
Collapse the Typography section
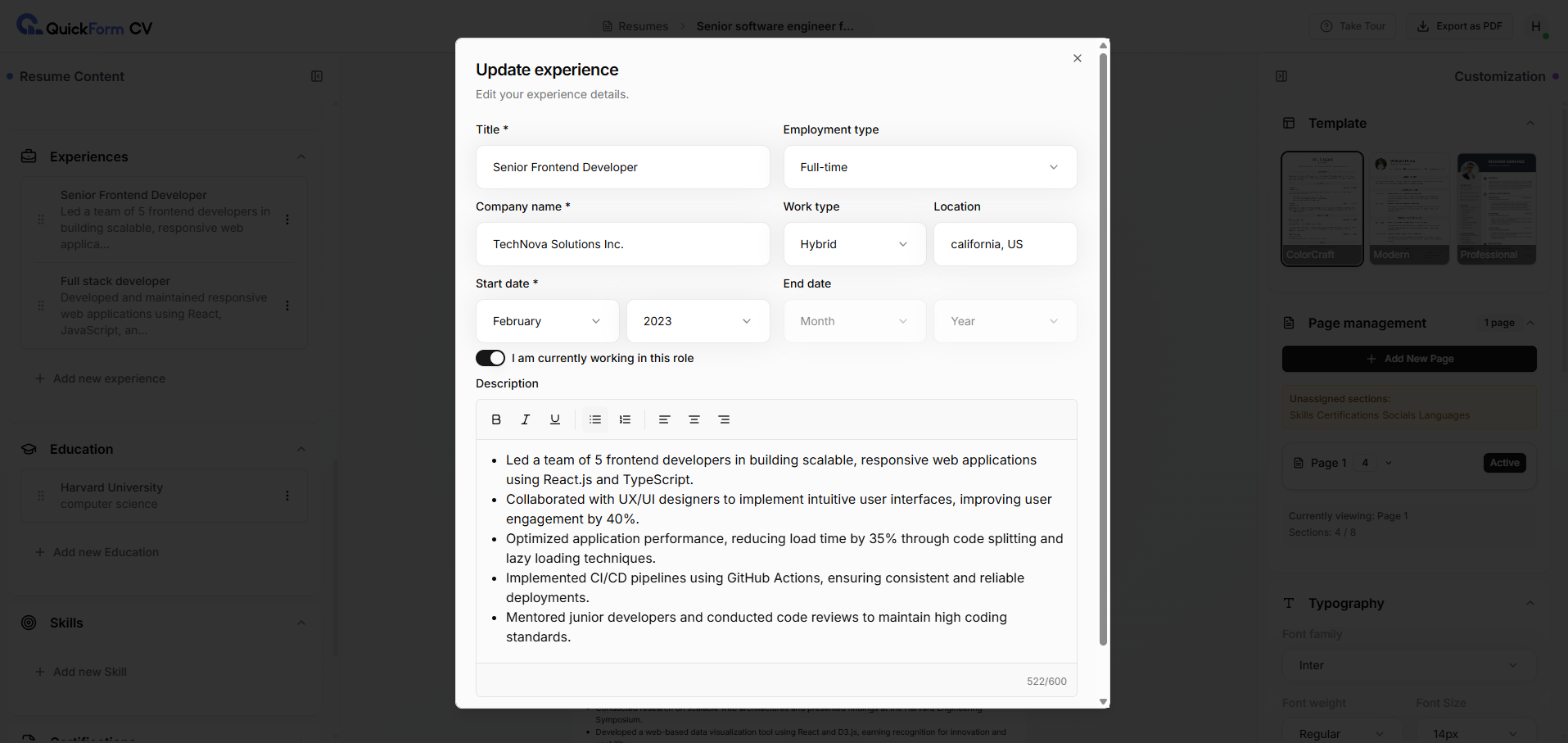coord(1530,603)
